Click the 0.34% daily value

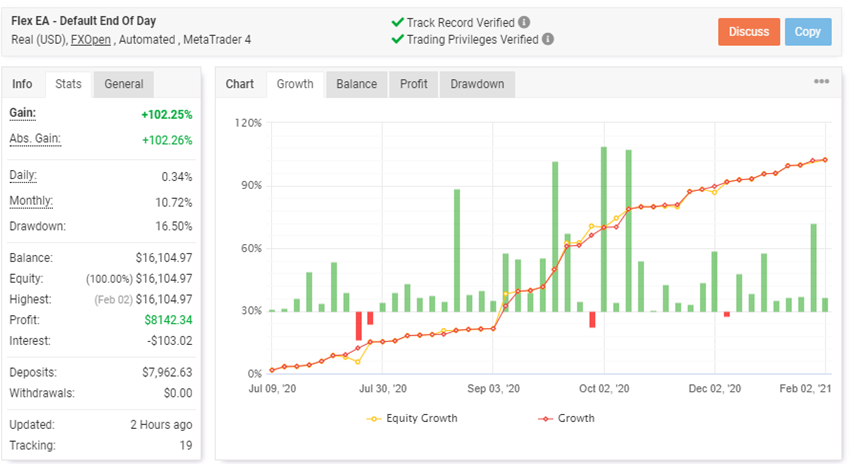(x=177, y=177)
